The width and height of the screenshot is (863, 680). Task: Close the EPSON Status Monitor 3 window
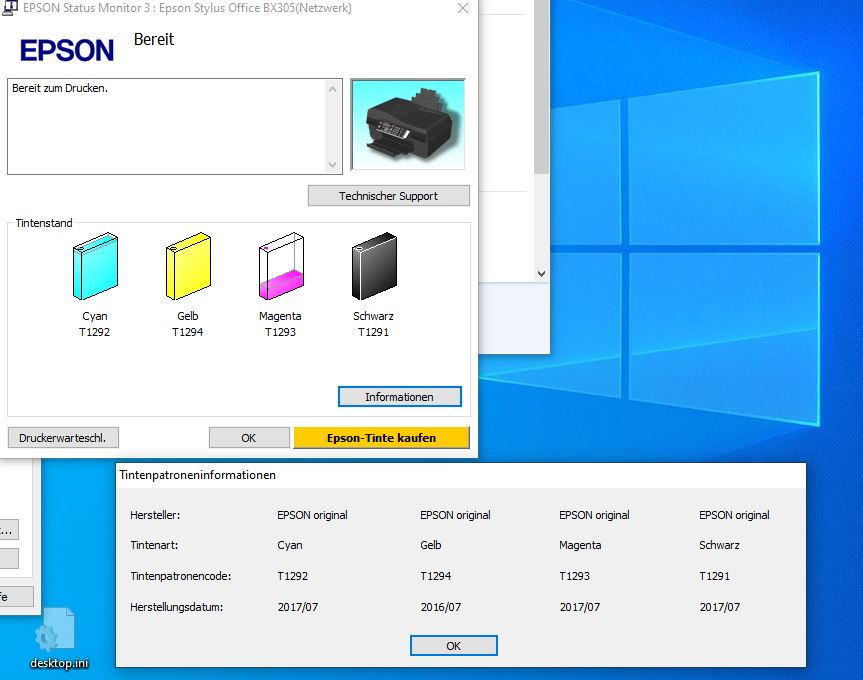[463, 8]
